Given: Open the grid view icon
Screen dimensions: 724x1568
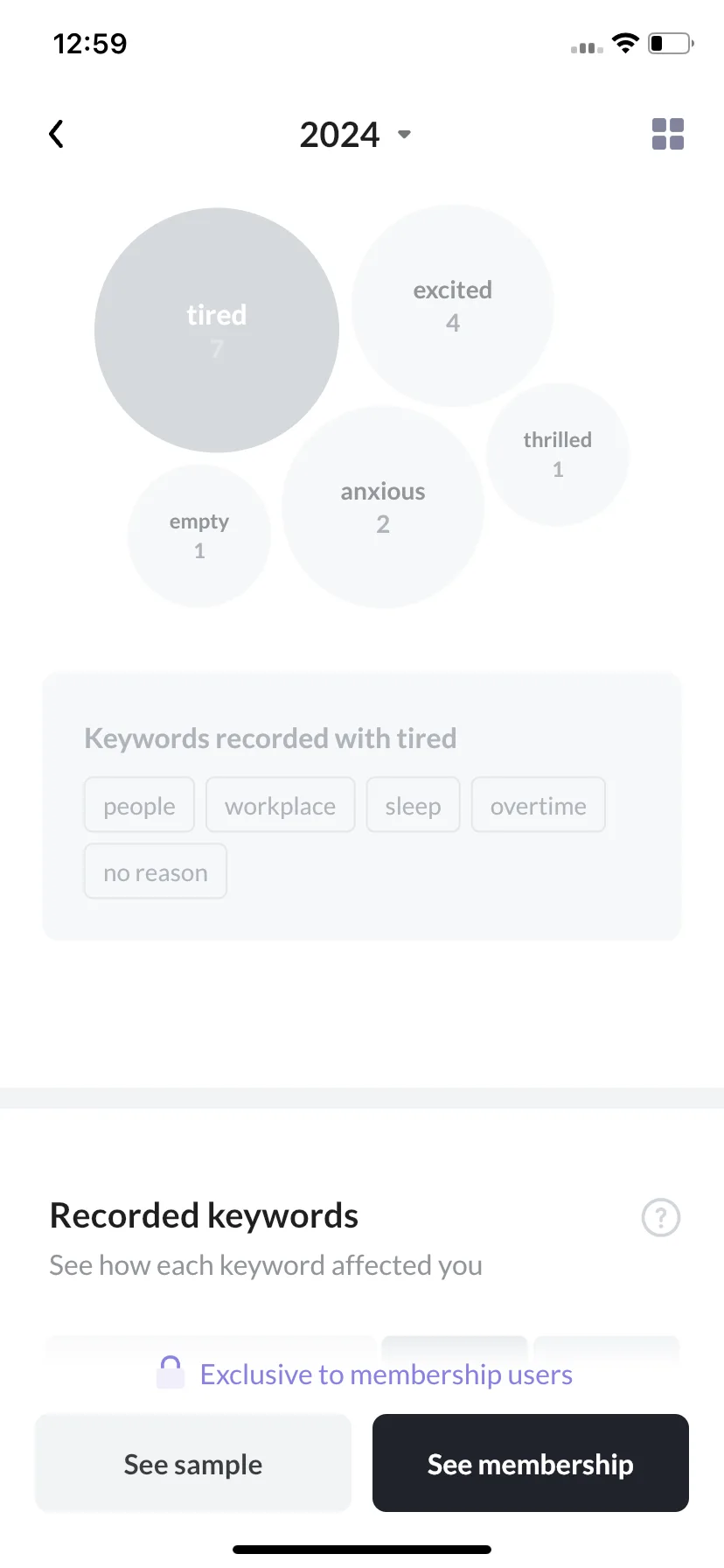Looking at the screenshot, I should point(668,134).
